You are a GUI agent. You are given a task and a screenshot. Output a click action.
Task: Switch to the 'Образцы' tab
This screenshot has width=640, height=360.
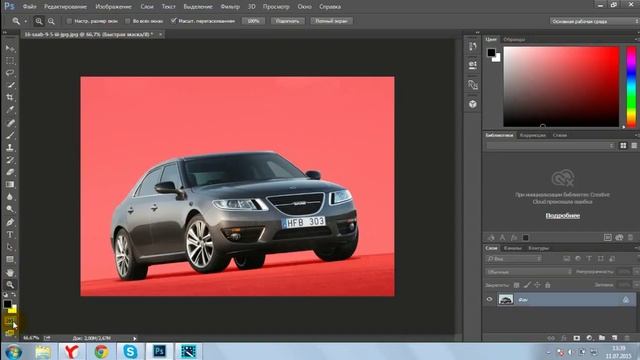point(514,40)
